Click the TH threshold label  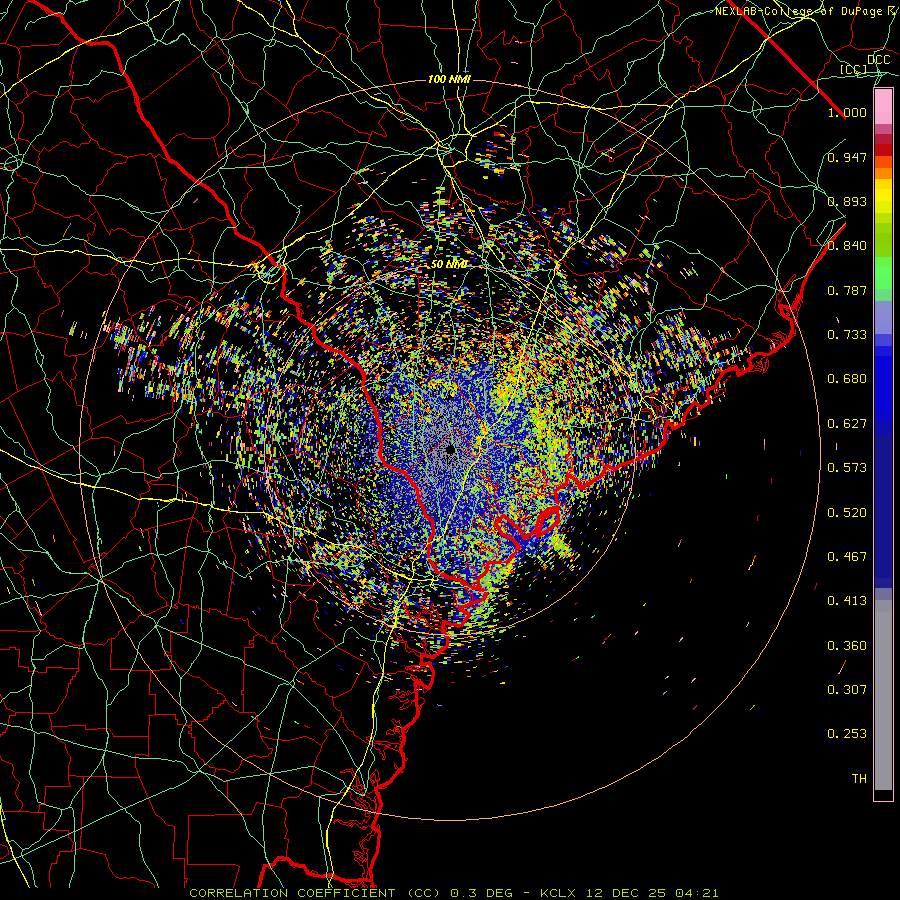859,779
